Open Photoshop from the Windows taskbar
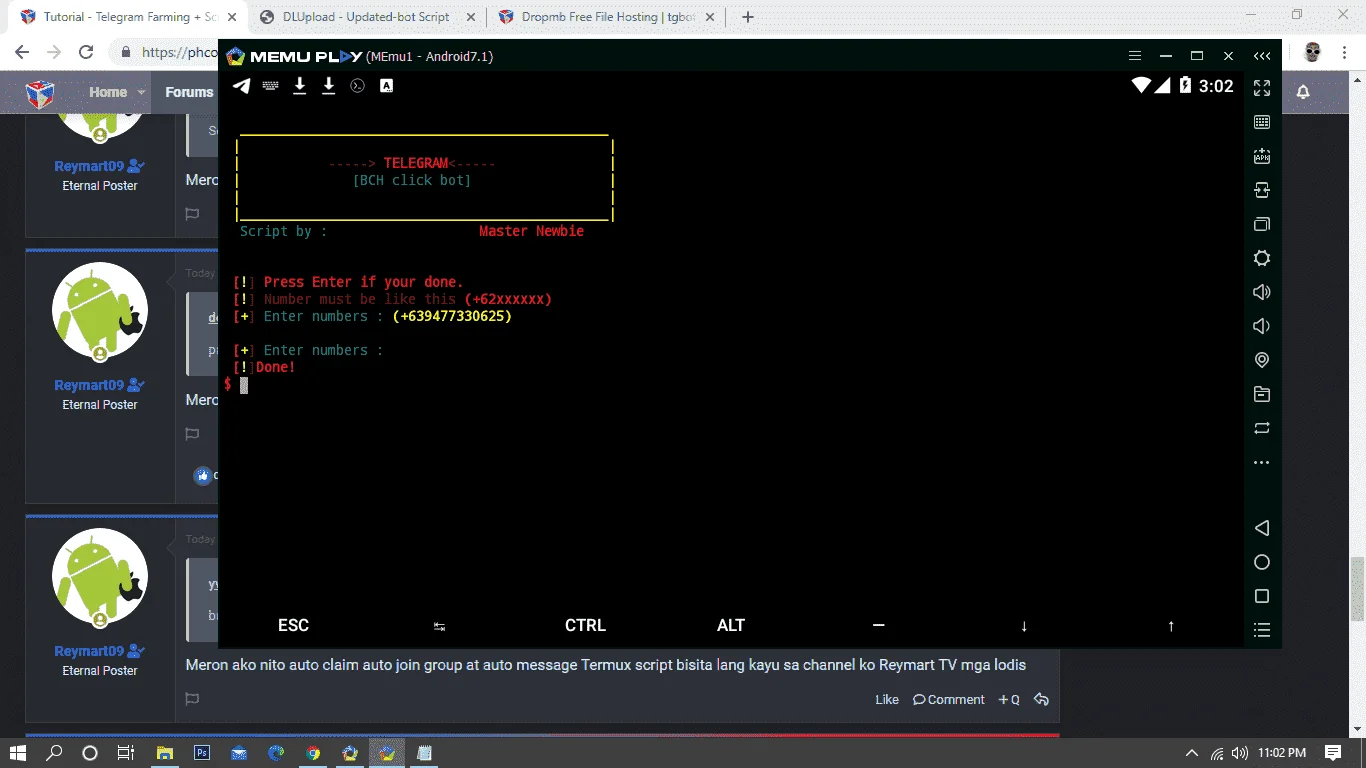Screen dimensions: 1366x768 202,753
